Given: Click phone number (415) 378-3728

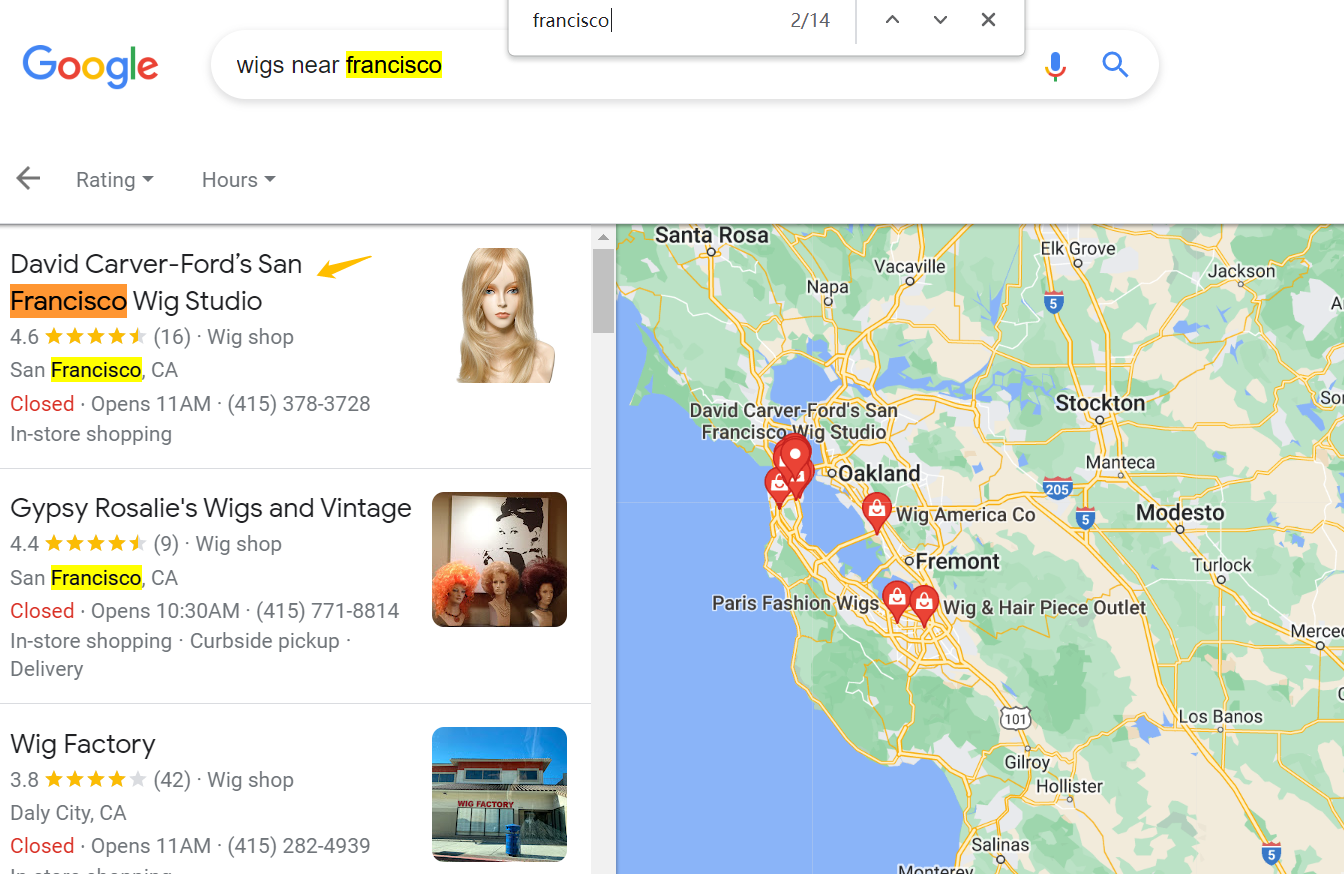Looking at the screenshot, I should (x=299, y=404).
